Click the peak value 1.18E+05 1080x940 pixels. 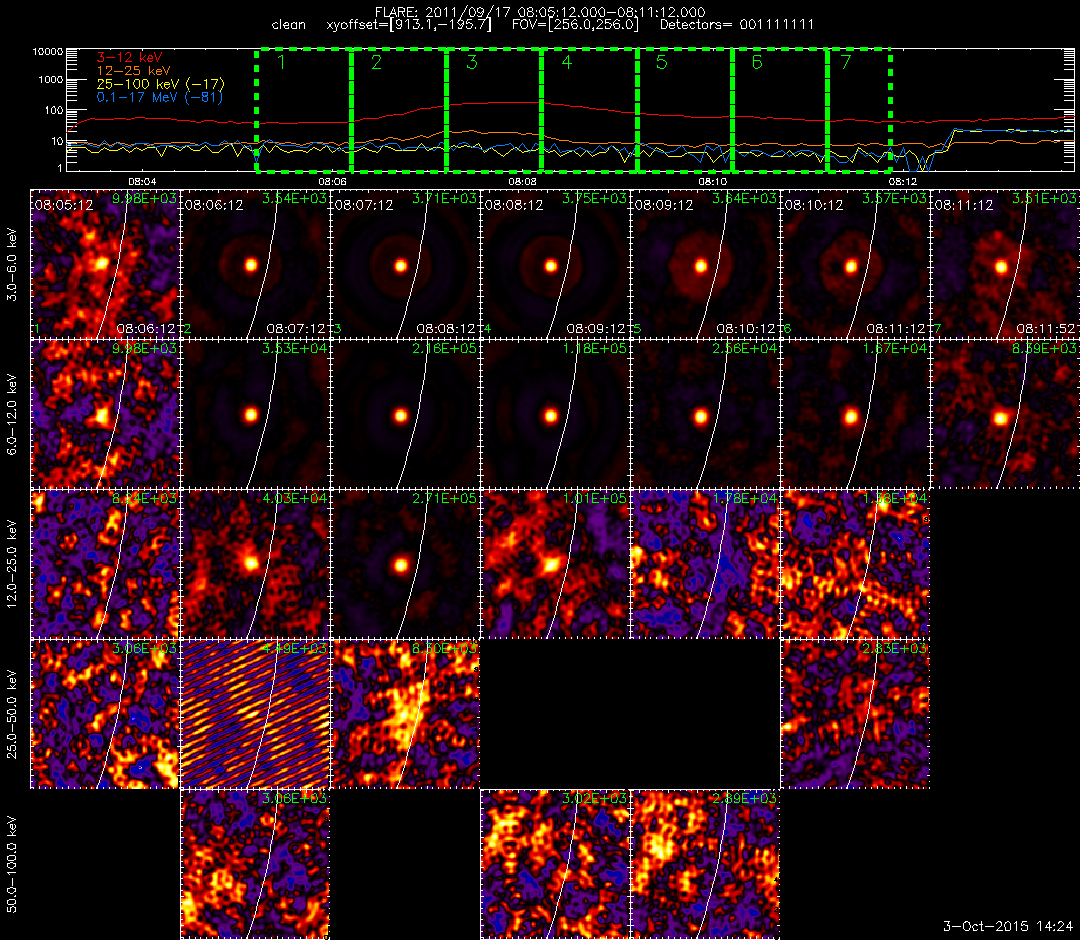[594, 348]
